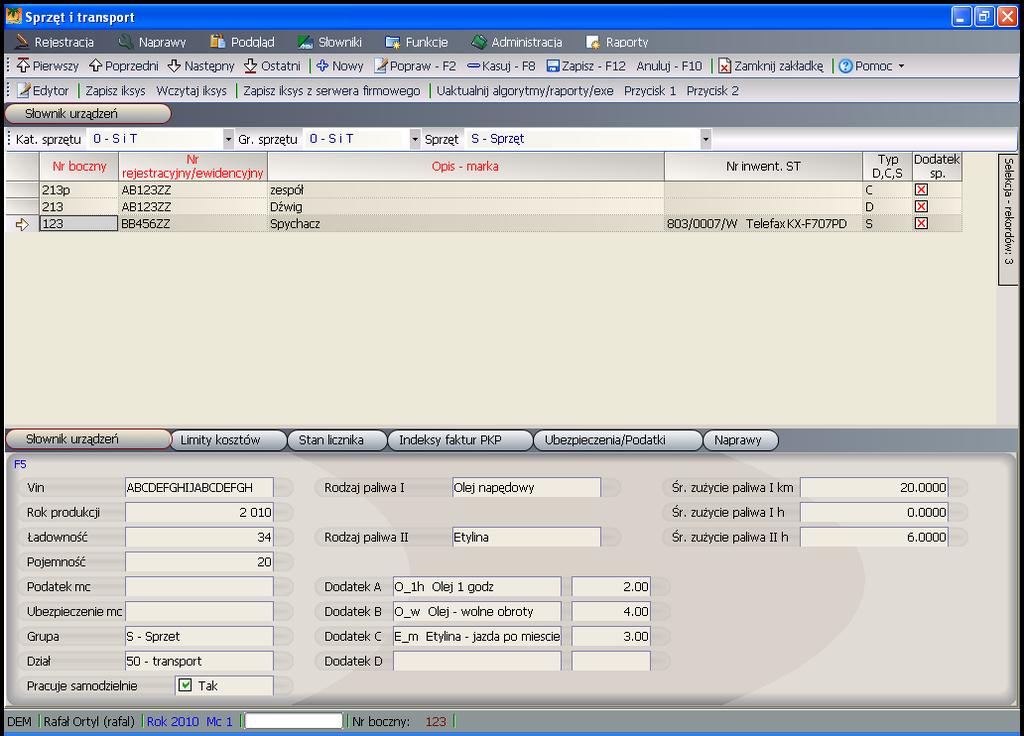Open the Kat. sprzętu dropdown

point(228,138)
